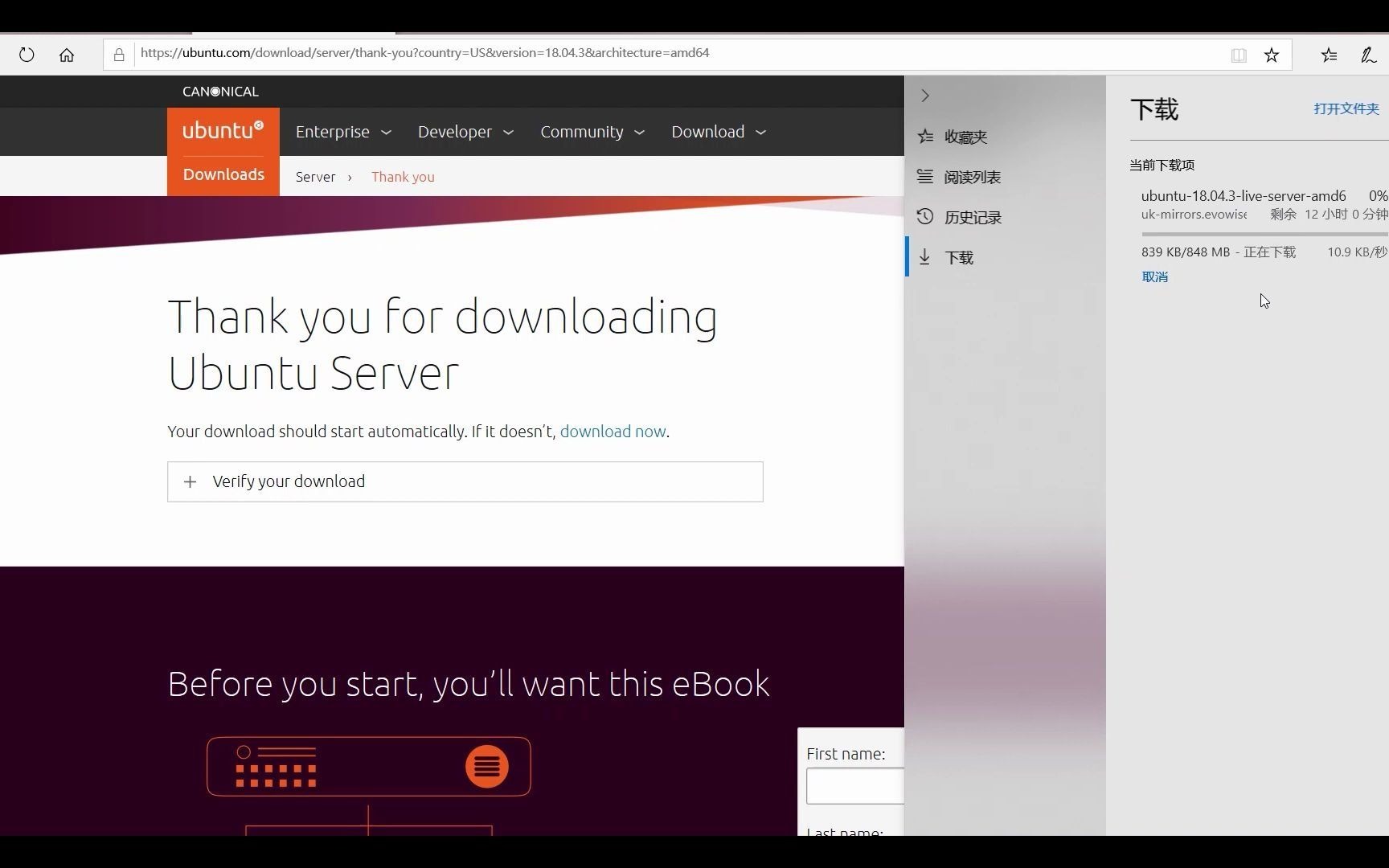Click the padlock site security icon
Viewport: 1389px width, 868px height.
click(119, 55)
